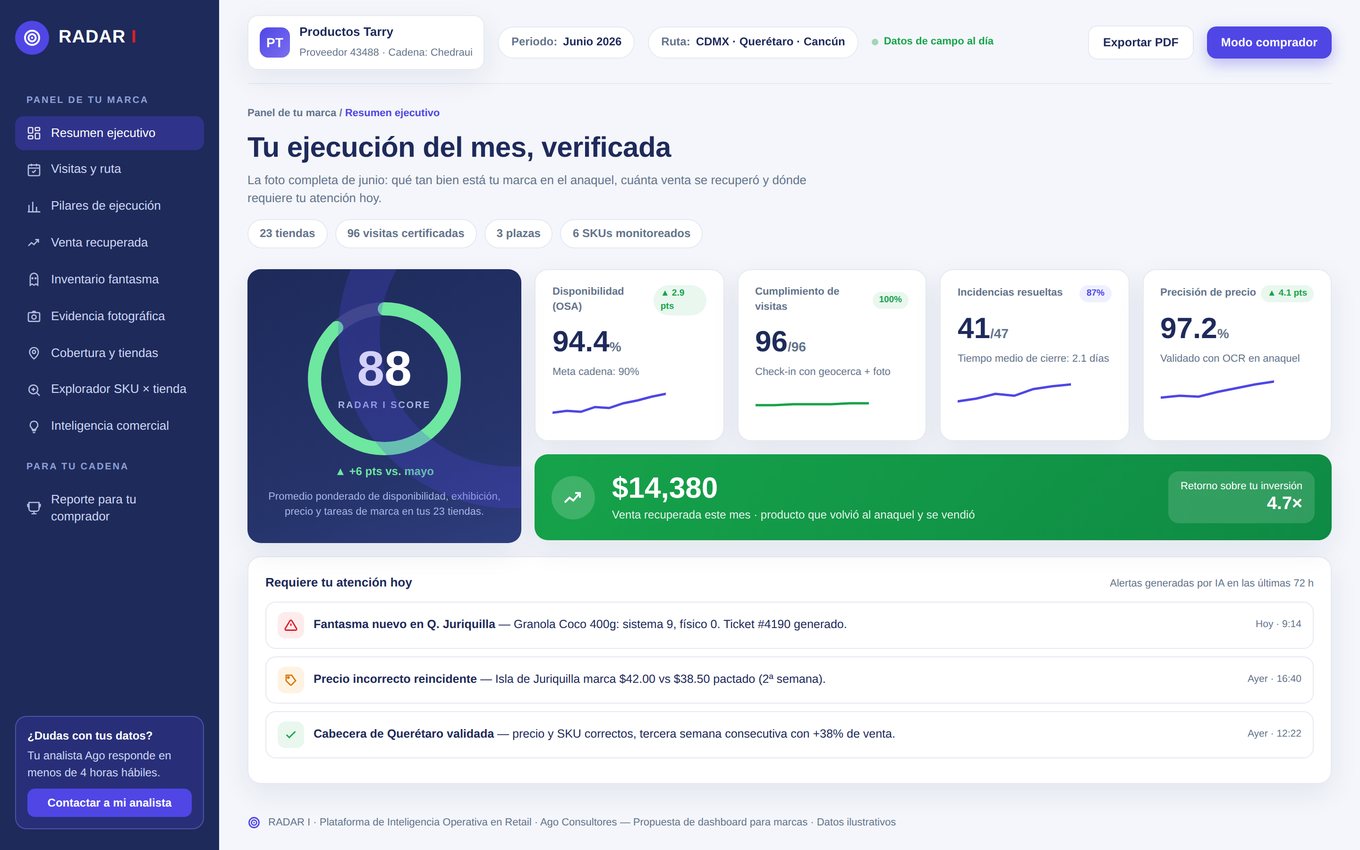Screen dimensions: 1360x850
Task: Click the trend icon in the green Venta recuperada banner
Action: pyautogui.click(x=573, y=497)
